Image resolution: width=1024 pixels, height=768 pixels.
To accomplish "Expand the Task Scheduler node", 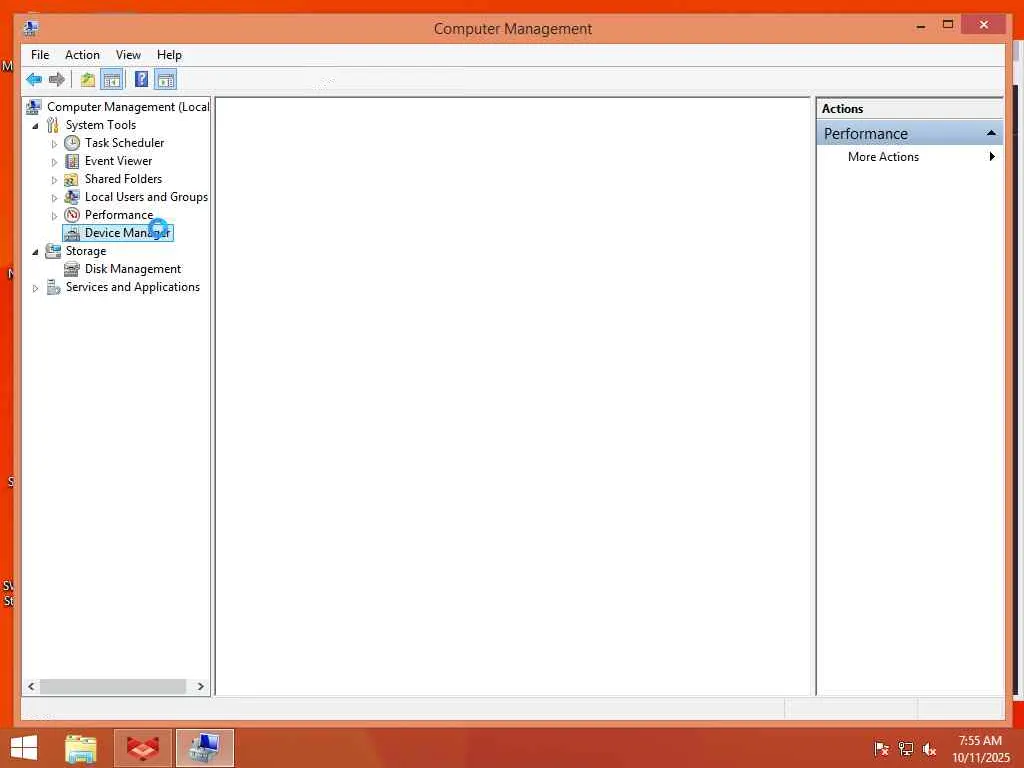I will tap(54, 144).
